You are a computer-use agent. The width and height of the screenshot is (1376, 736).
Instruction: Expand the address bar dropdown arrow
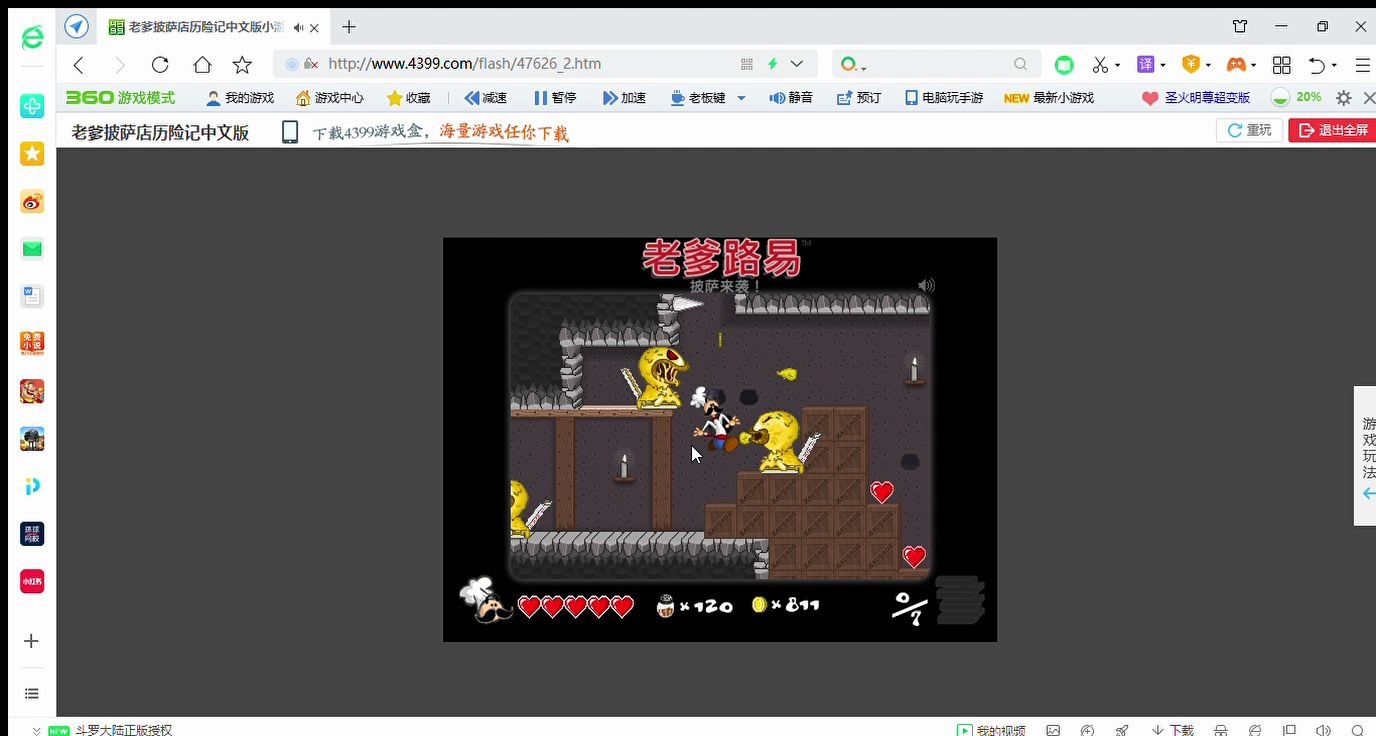click(797, 64)
